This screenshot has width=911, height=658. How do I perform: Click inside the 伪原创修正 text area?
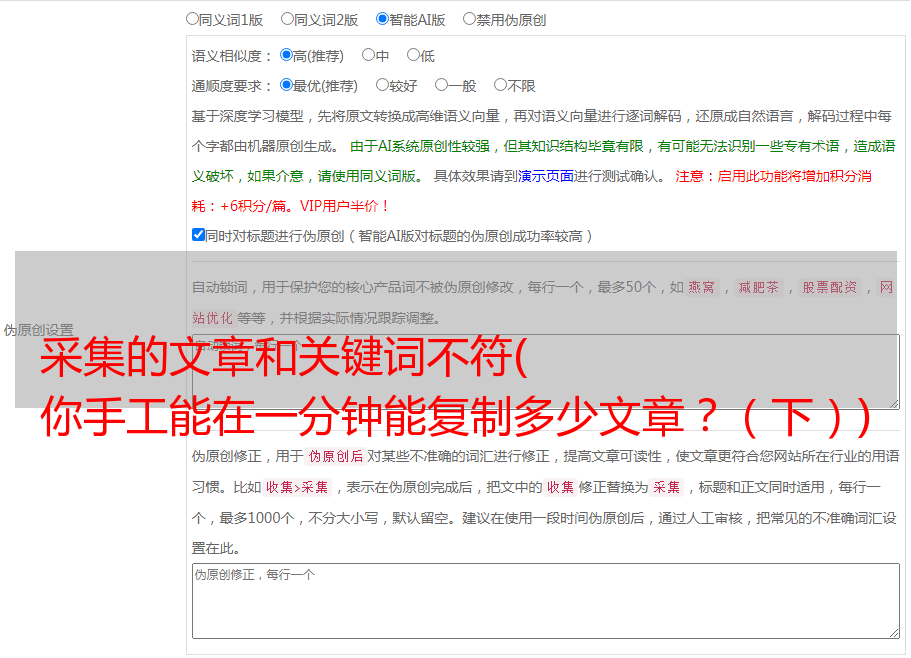[x=545, y=600]
